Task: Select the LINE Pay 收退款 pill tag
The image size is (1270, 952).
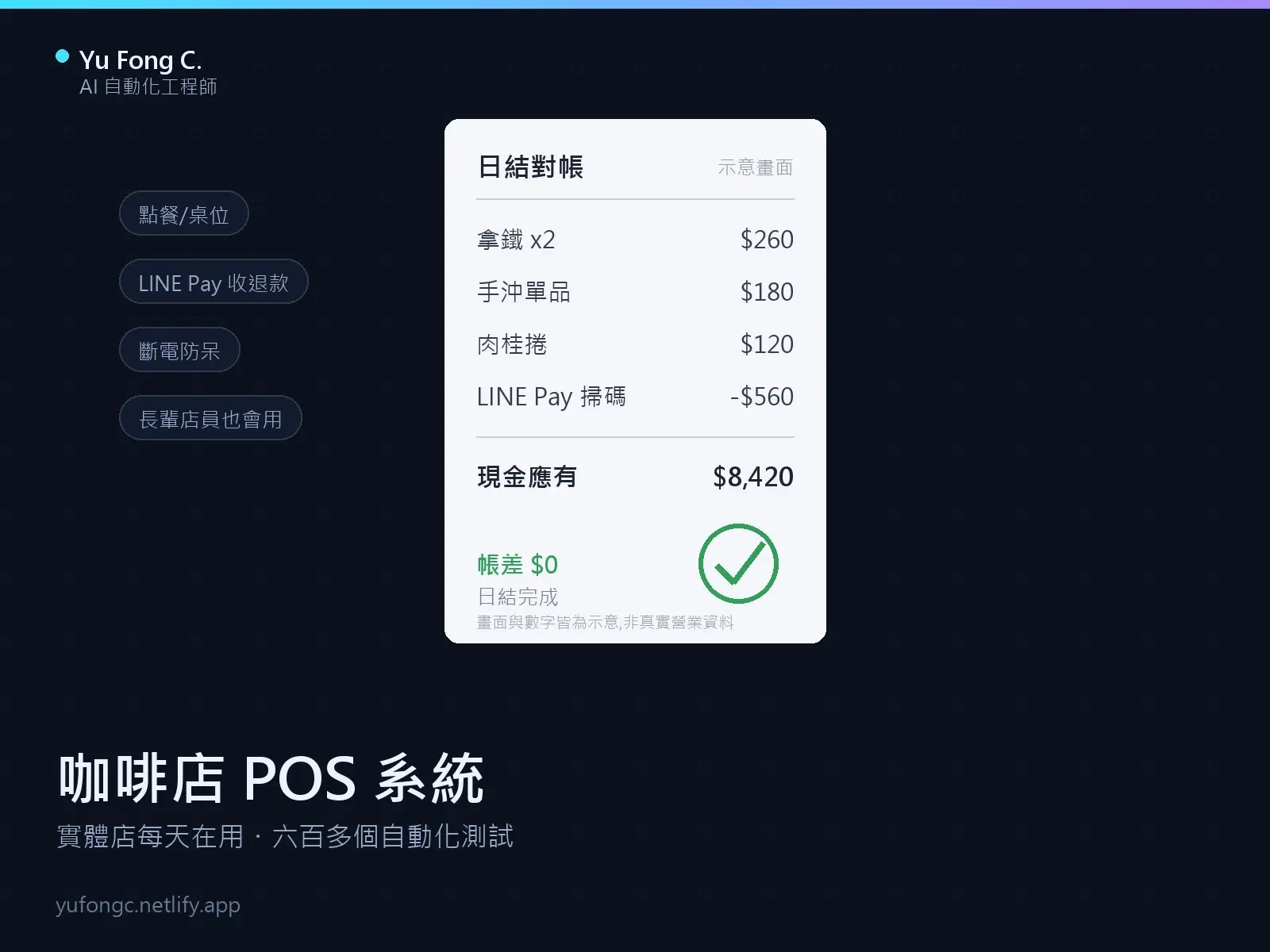Action: [x=214, y=282]
